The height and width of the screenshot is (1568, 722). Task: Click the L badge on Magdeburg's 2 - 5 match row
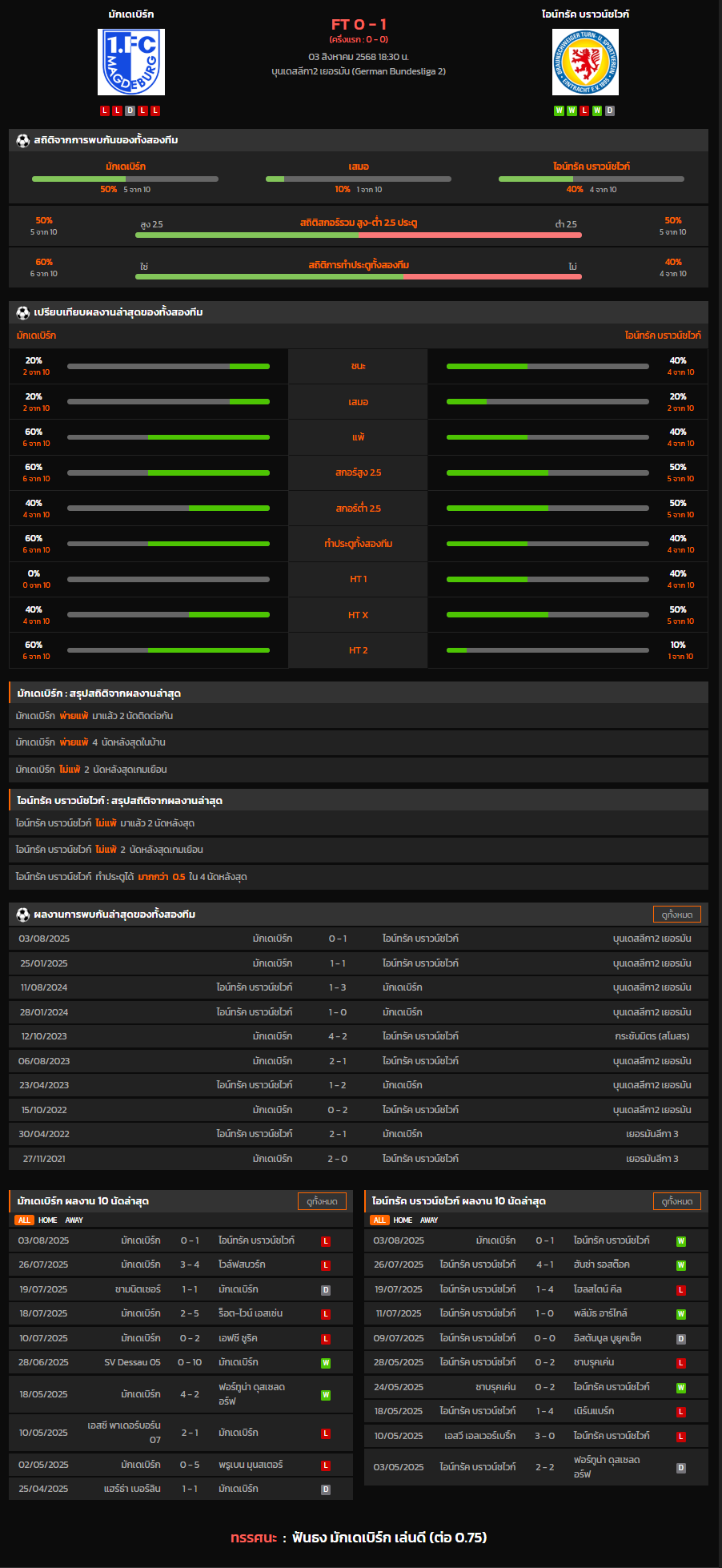326,1314
